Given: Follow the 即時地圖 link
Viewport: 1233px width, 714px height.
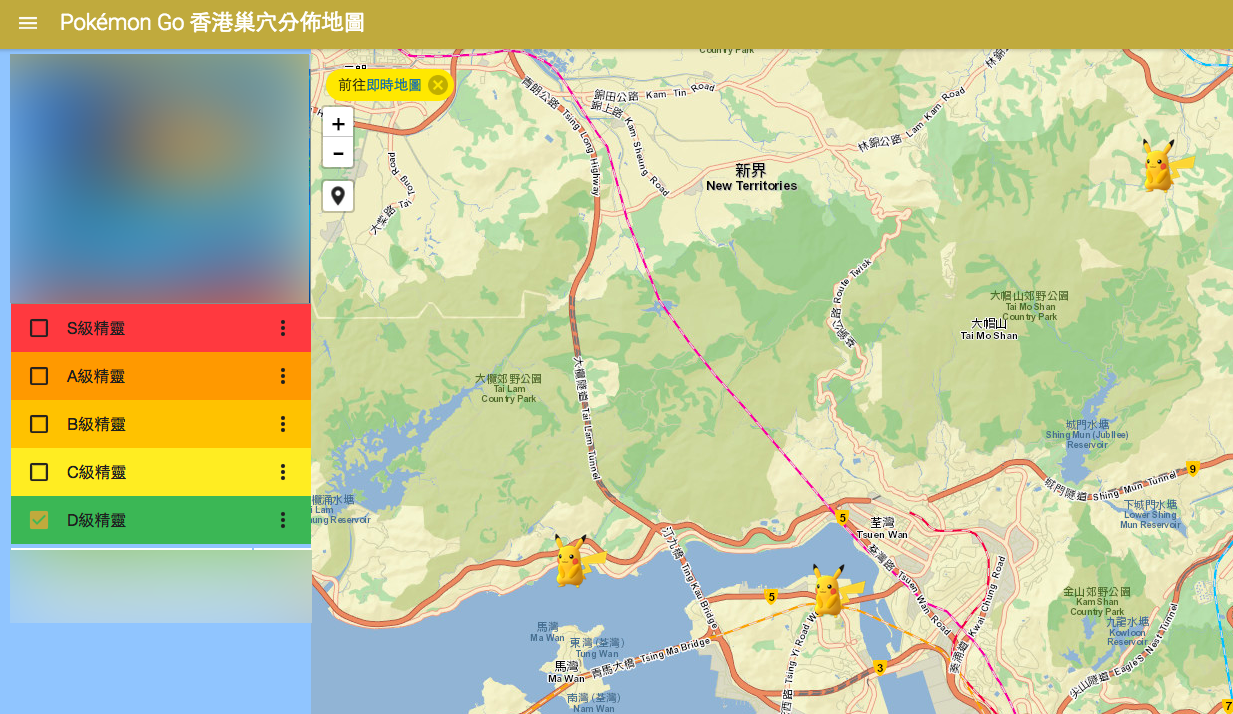Looking at the screenshot, I should [394, 85].
